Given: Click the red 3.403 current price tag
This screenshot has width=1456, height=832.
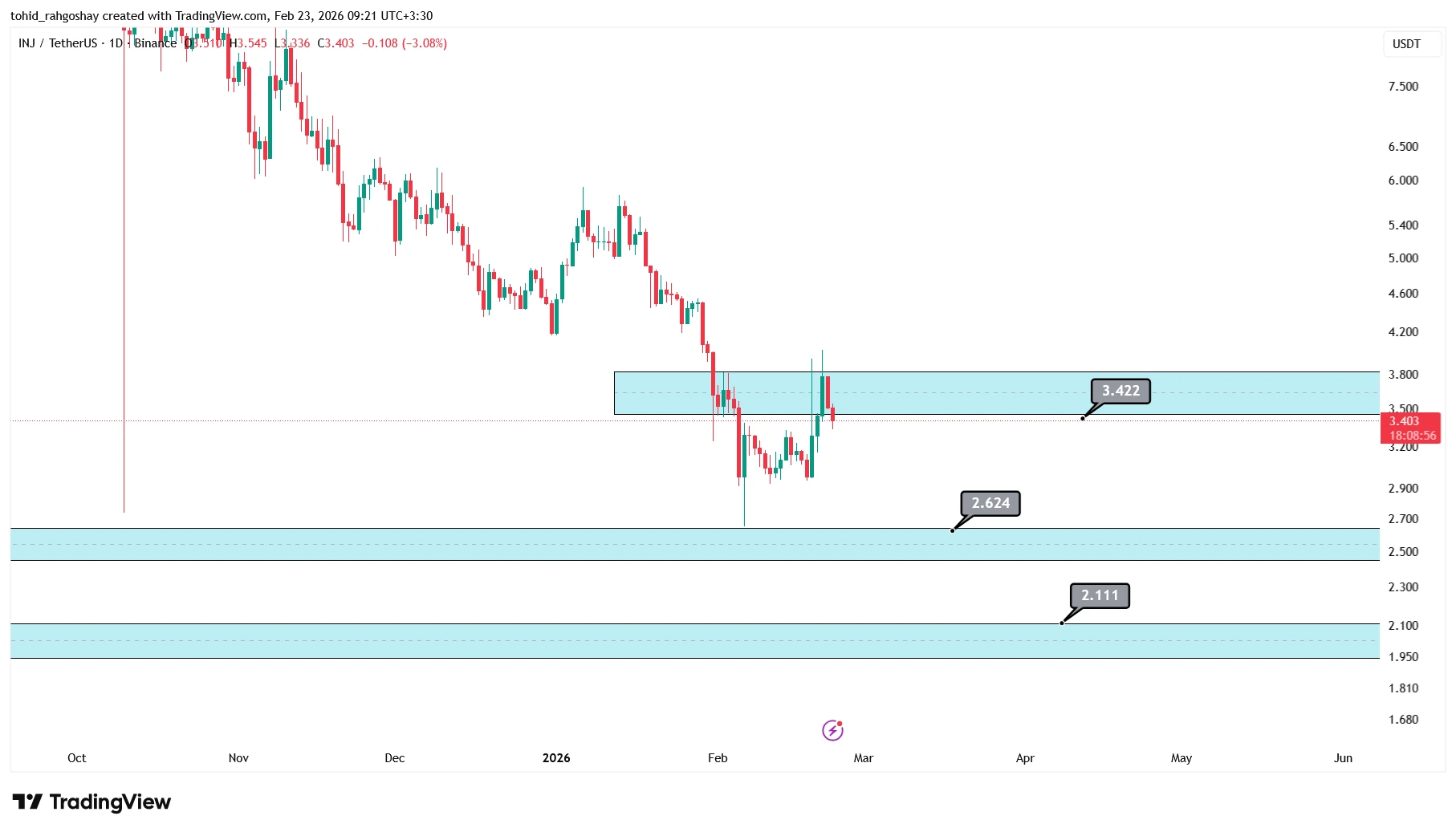Looking at the screenshot, I should click(x=1405, y=421).
